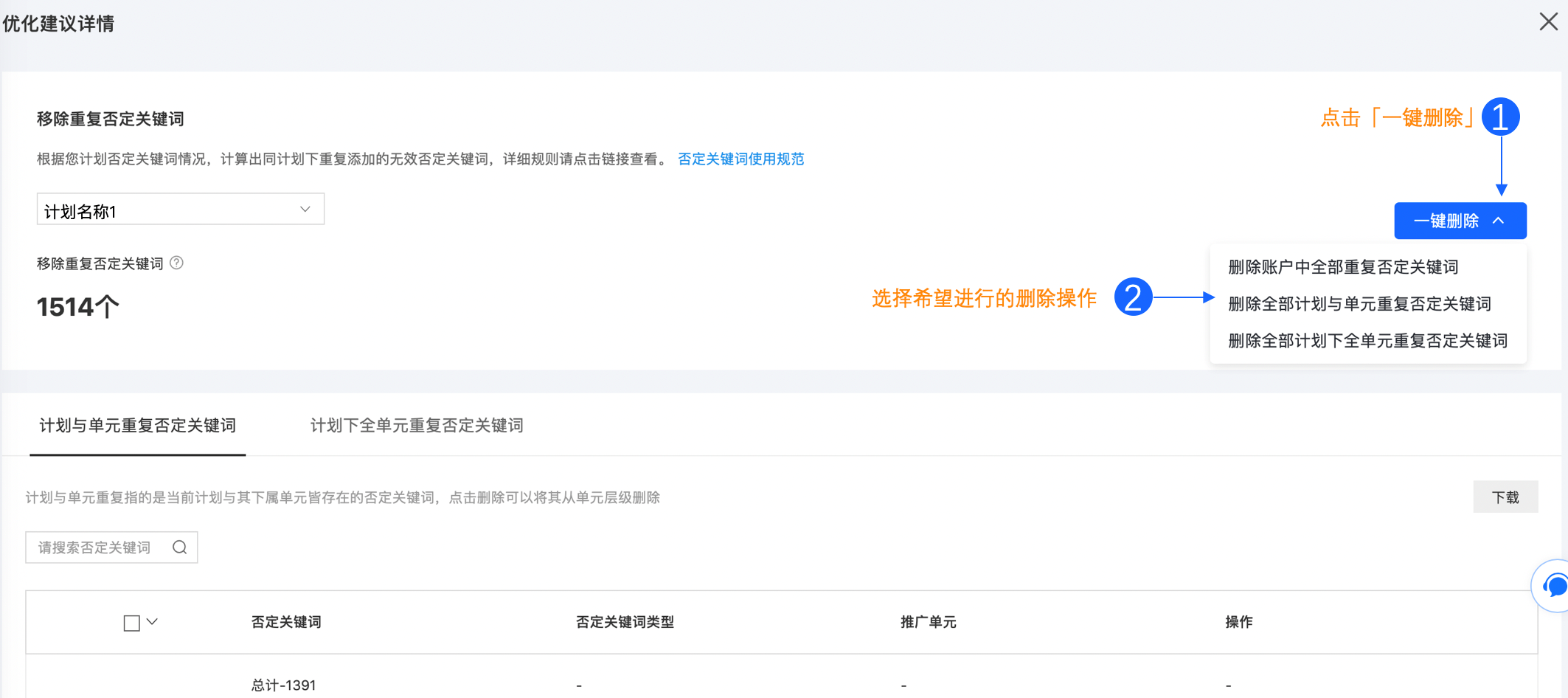Click the search magnifier icon

coord(179,547)
